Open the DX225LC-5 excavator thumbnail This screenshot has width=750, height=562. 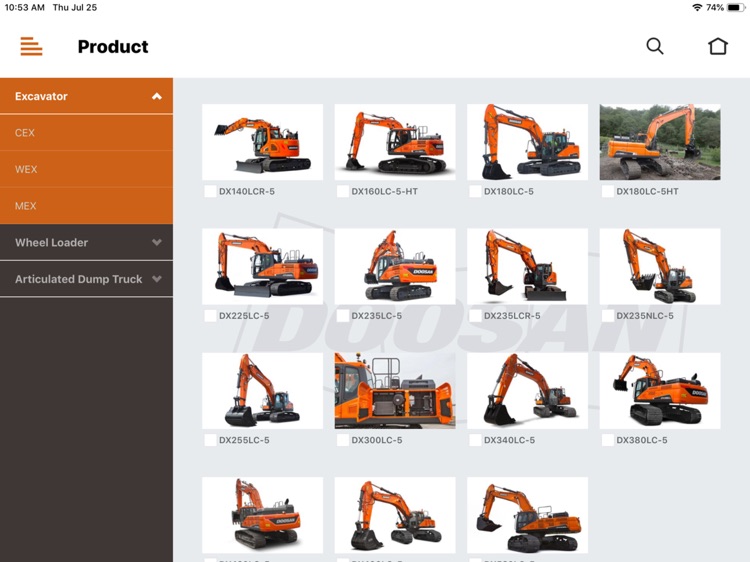[x=263, y=266]
